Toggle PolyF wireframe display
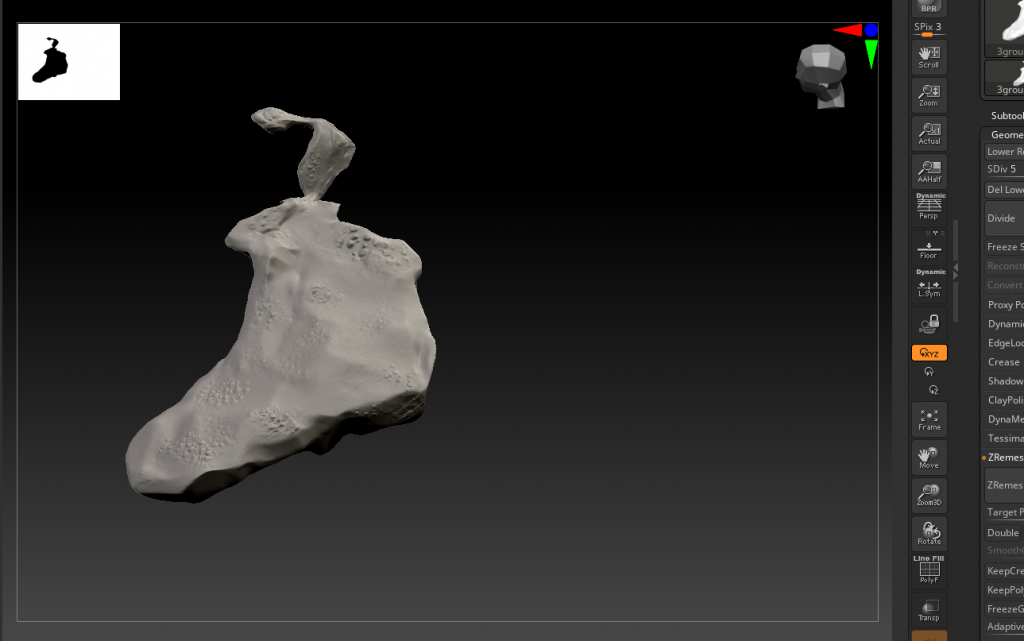1024x641 pixels. coord(929,571)
